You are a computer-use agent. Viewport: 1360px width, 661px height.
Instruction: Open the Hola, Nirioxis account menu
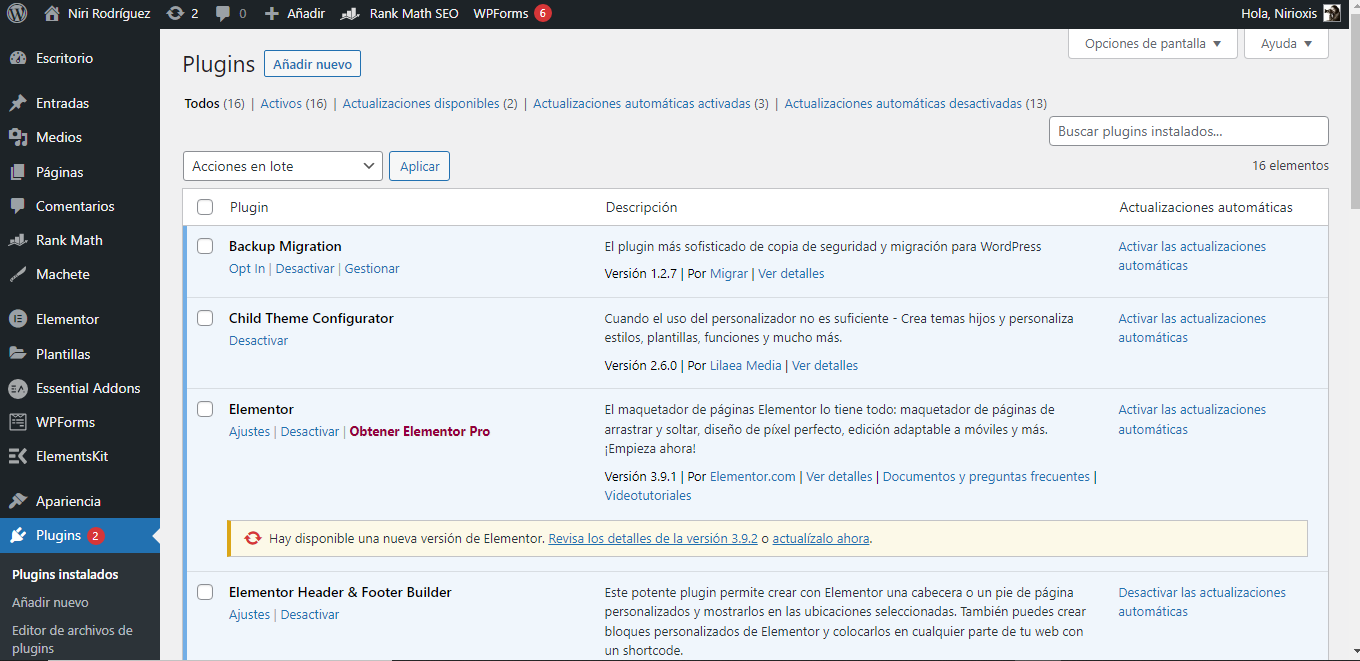point(1290,14)
